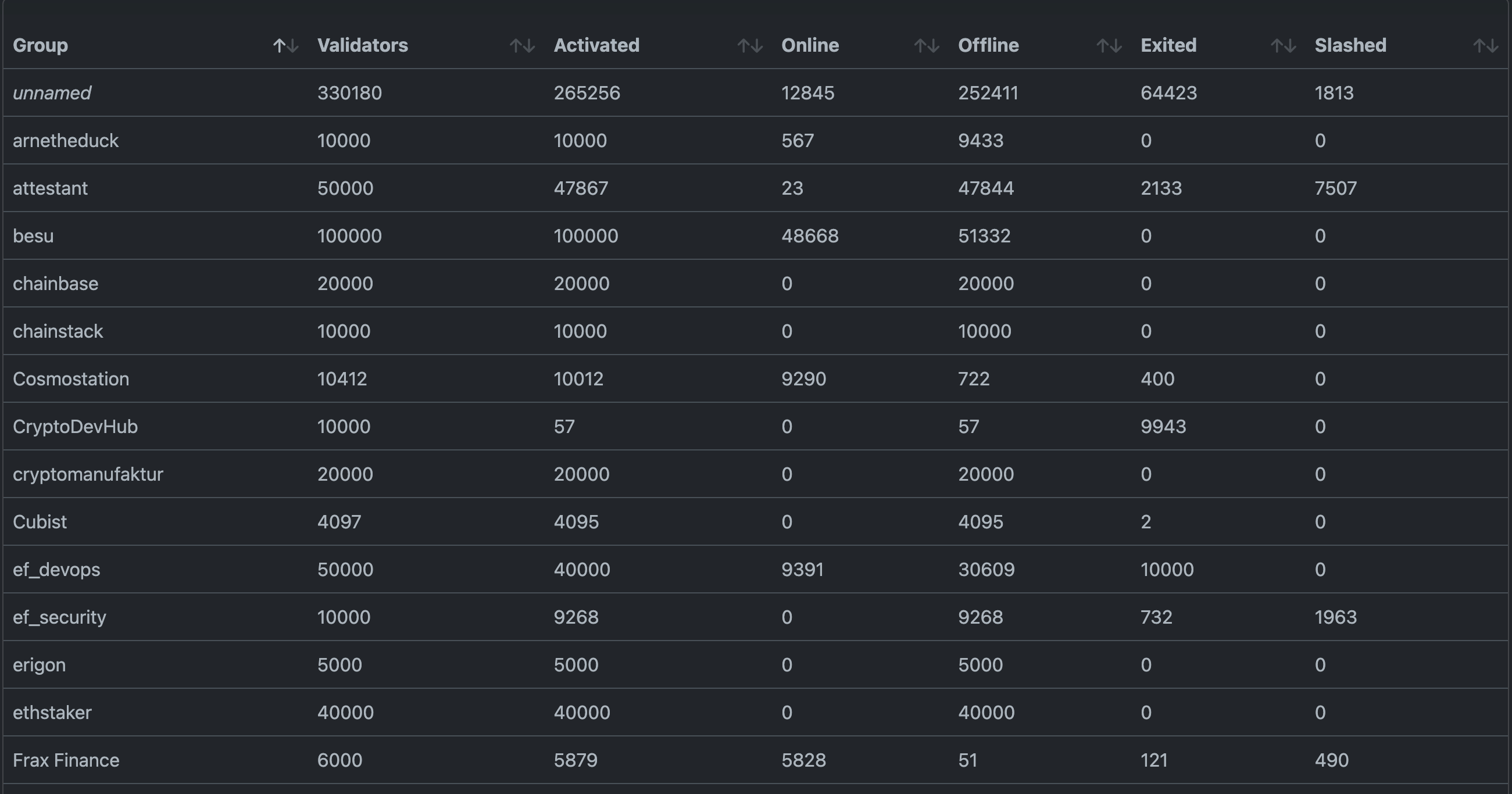Toggle Offline column sort arrows

point(1109,46)
